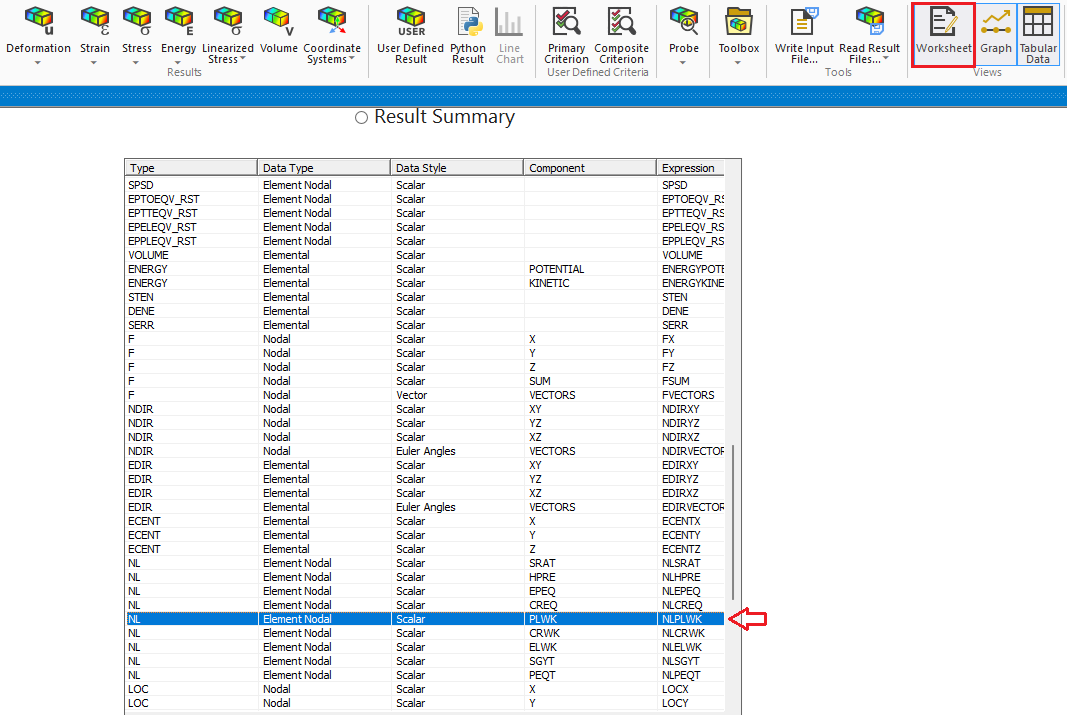Select the Primary Criterion icon
The width and height of the screenshot is (1067, 715).
click(566, 22)
